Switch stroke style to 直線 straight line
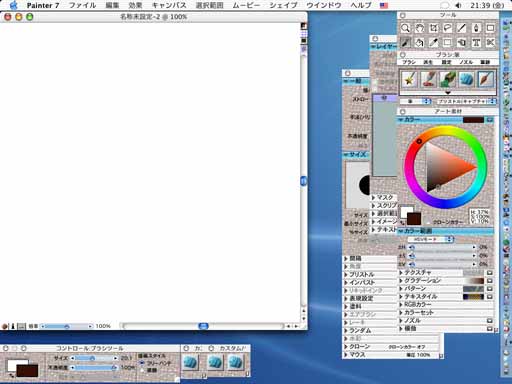This screenshot has height=384, width=512. click(142, 370)
